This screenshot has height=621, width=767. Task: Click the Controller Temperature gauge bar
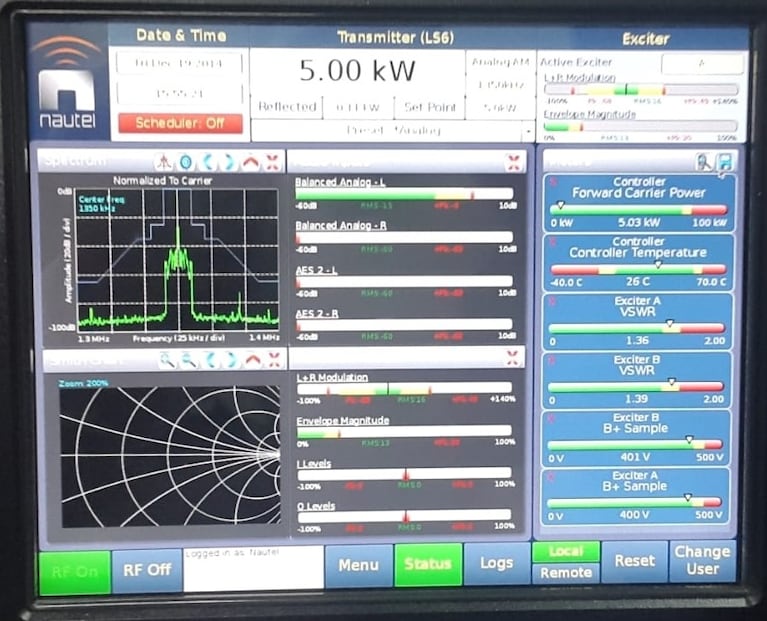[x=638, y=270]
